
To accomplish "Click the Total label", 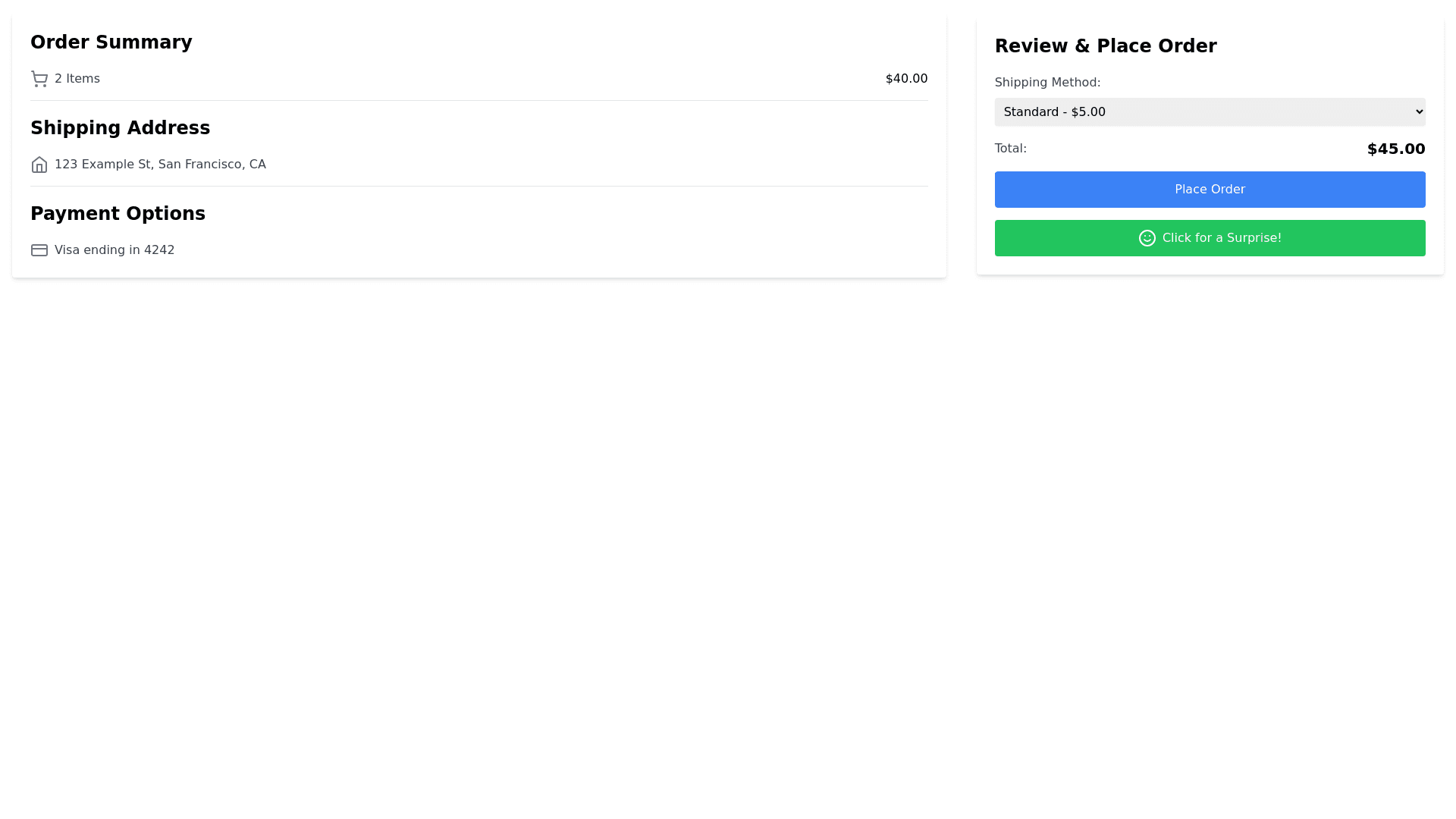I will pos(1010,149).
